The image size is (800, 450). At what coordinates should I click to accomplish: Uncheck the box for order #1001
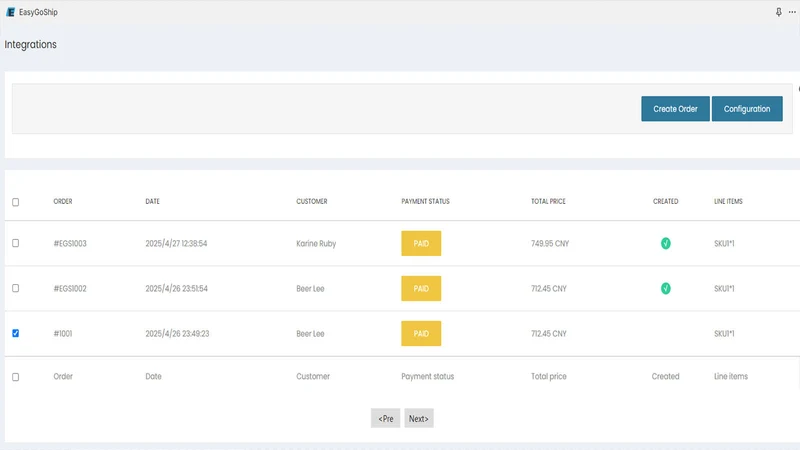(x=15, y=333)
